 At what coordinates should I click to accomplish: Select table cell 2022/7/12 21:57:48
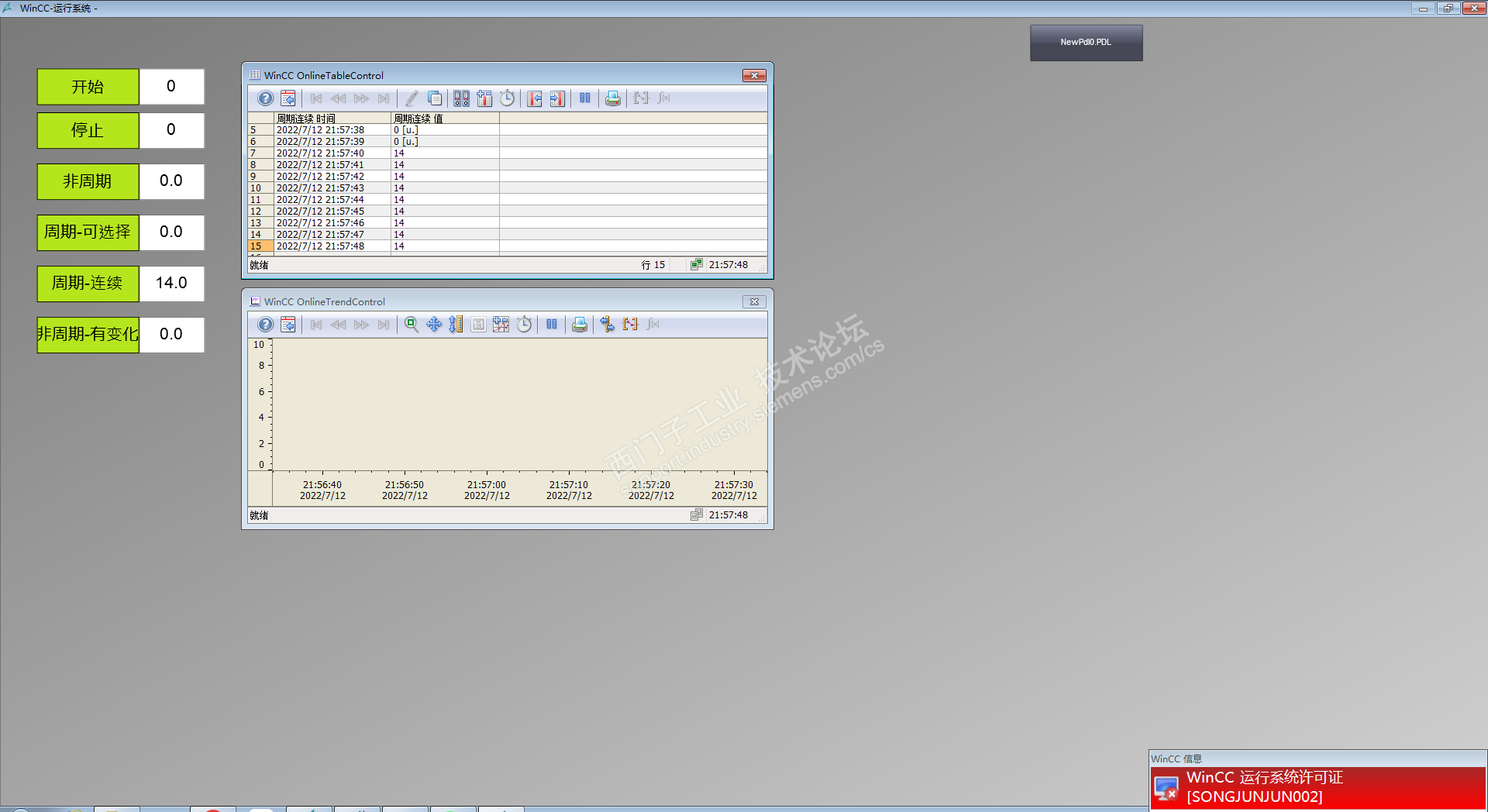pyautogui.click(x=332, y=246)
